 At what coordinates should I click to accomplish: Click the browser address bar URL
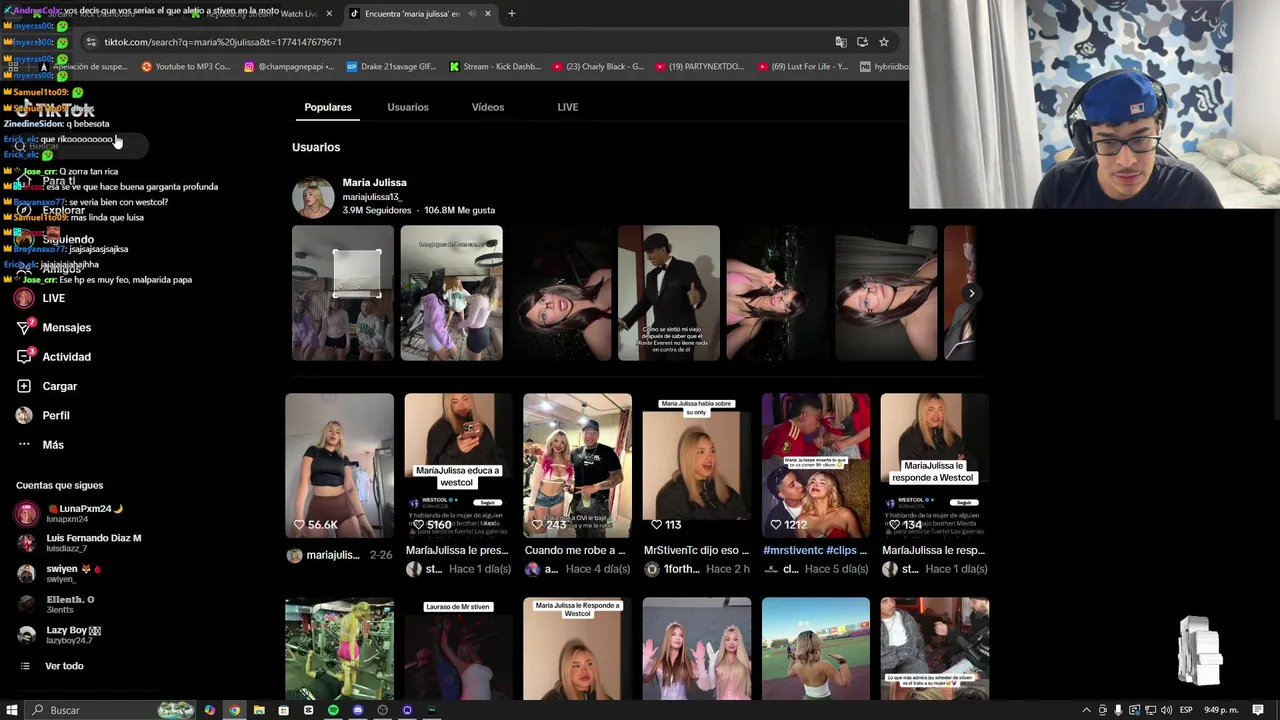223,42
